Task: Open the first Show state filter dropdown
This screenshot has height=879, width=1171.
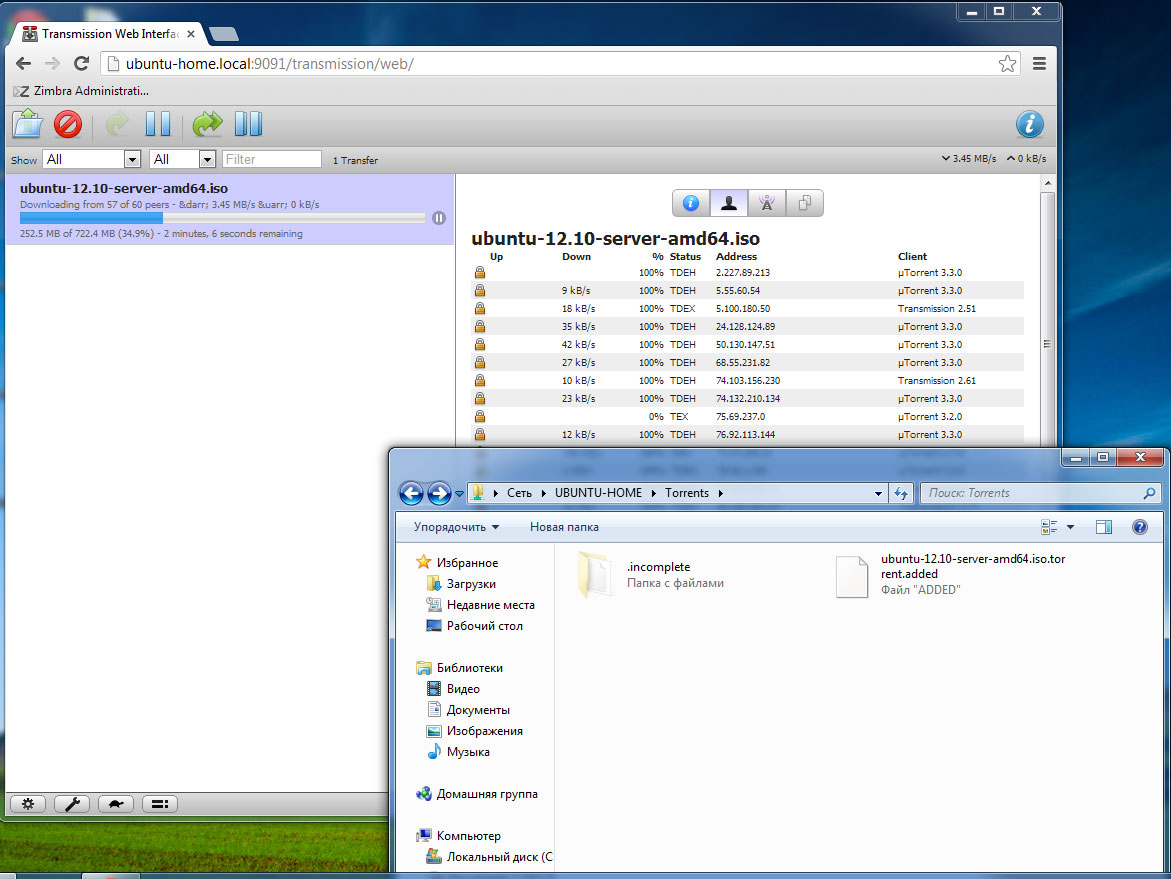Action: pyautogui.click(x=92, y=159)
